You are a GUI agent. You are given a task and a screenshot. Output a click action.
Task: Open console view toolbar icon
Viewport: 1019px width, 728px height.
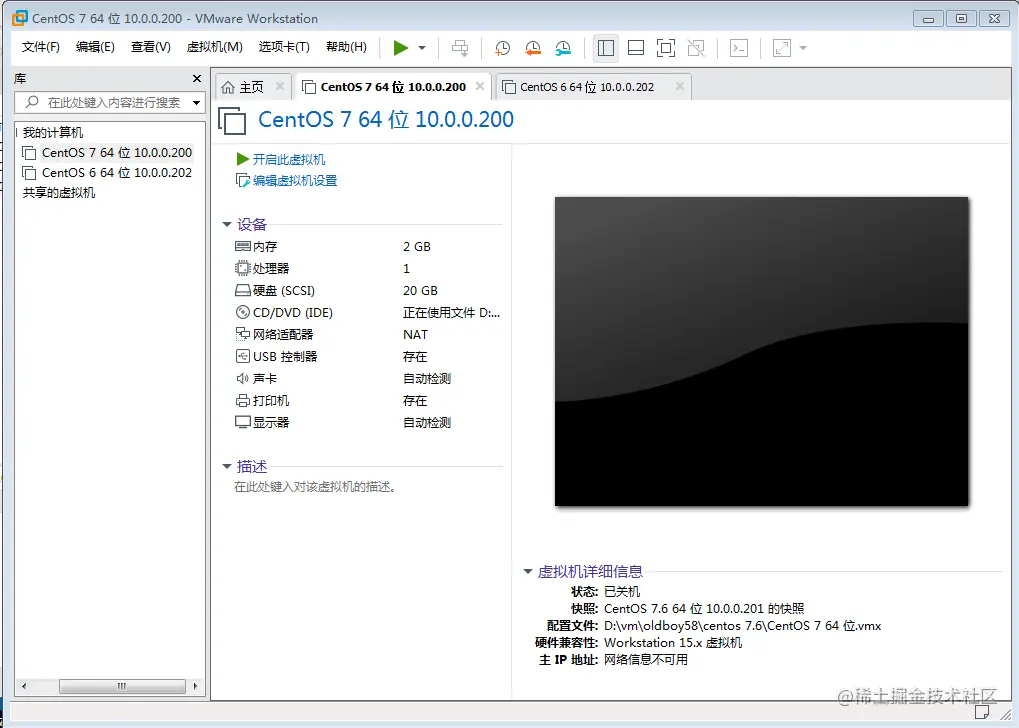pyautogui.click(x=739, y=48)
